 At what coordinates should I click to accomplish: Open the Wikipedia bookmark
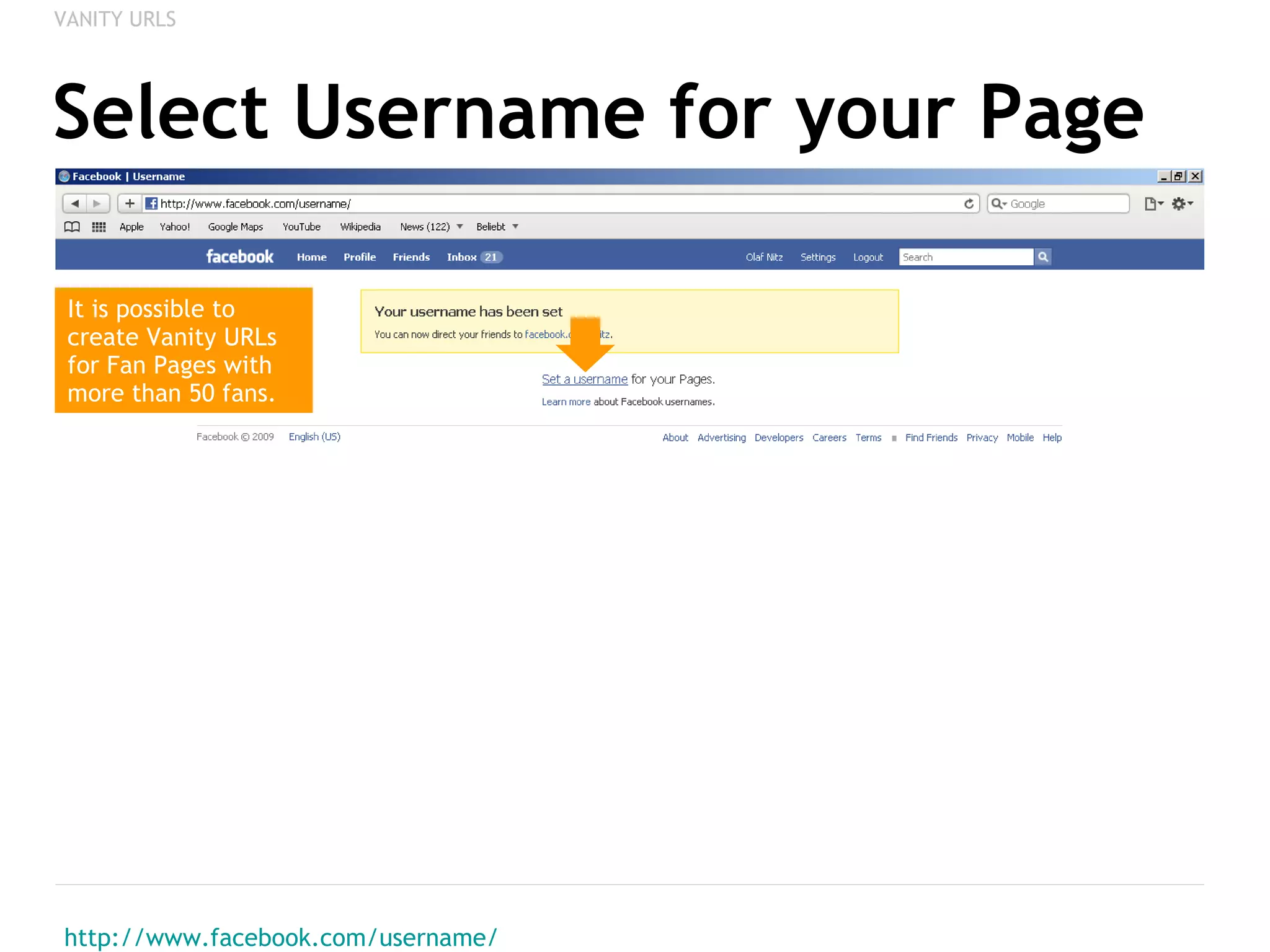pos(360,227)
